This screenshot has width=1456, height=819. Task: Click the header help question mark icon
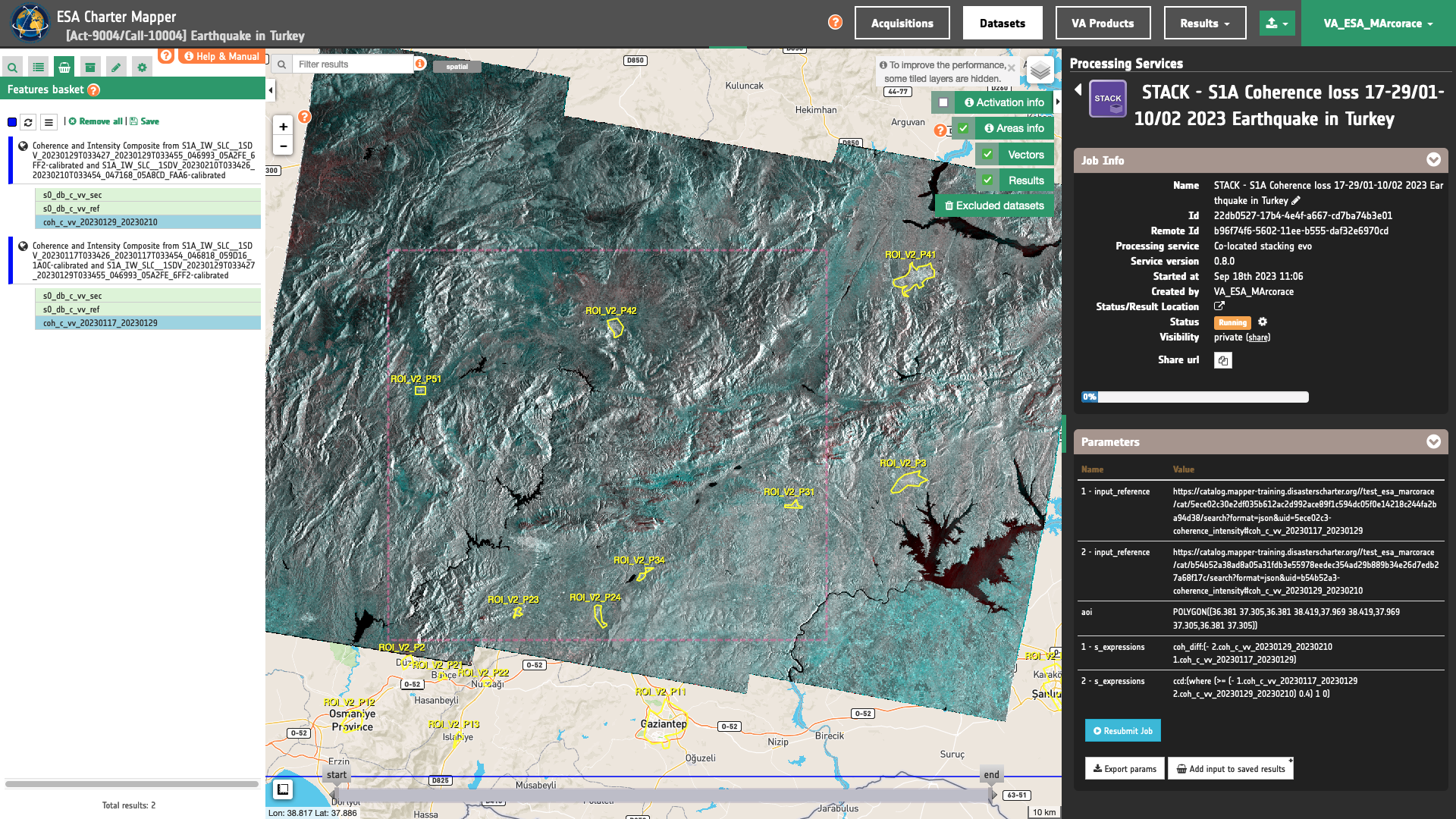[x=835, y=22]
